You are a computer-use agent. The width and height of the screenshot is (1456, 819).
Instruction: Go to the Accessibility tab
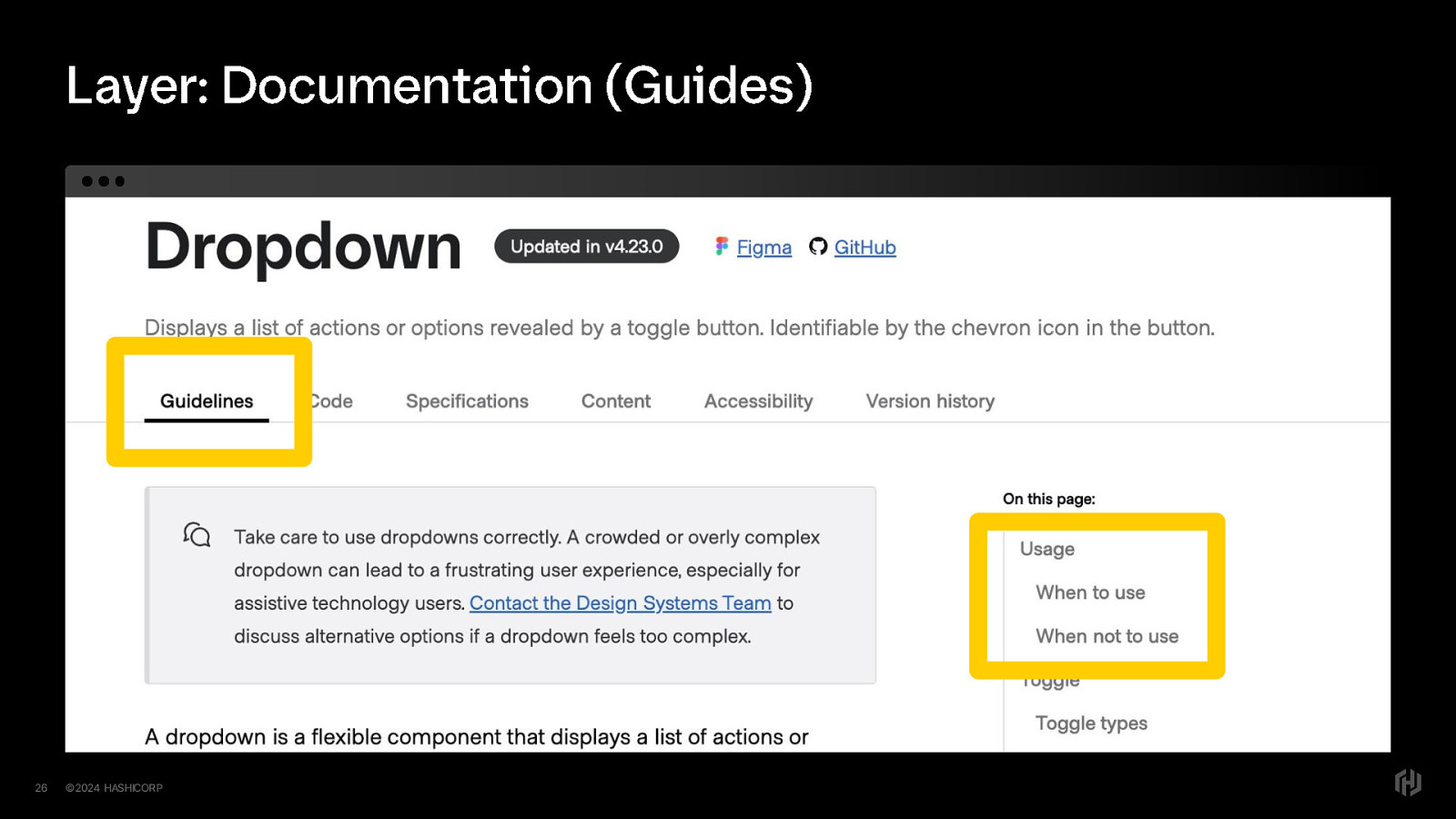758,401
